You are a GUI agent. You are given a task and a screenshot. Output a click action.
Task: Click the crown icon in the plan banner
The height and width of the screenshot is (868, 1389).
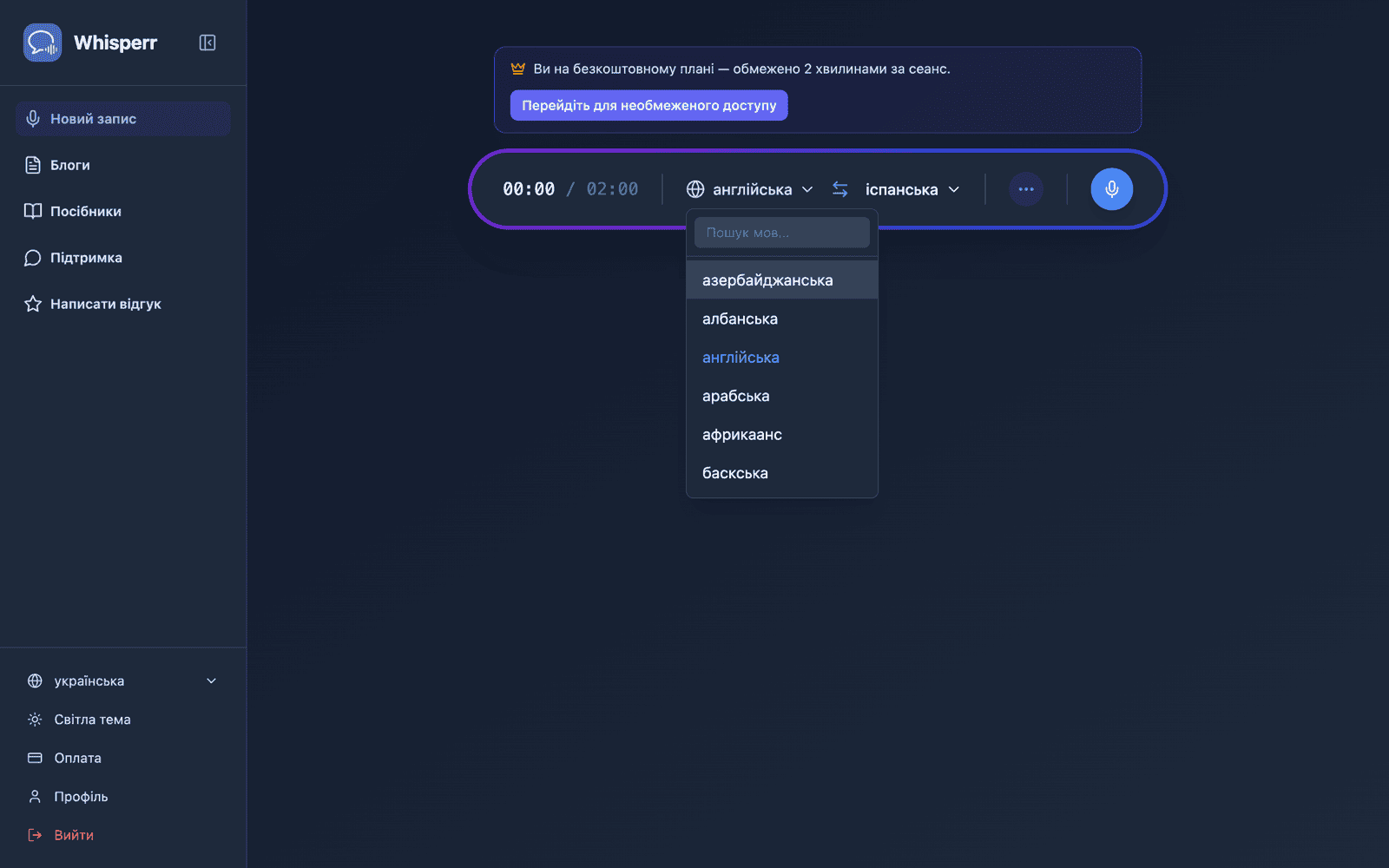click(x=518, y=69)
